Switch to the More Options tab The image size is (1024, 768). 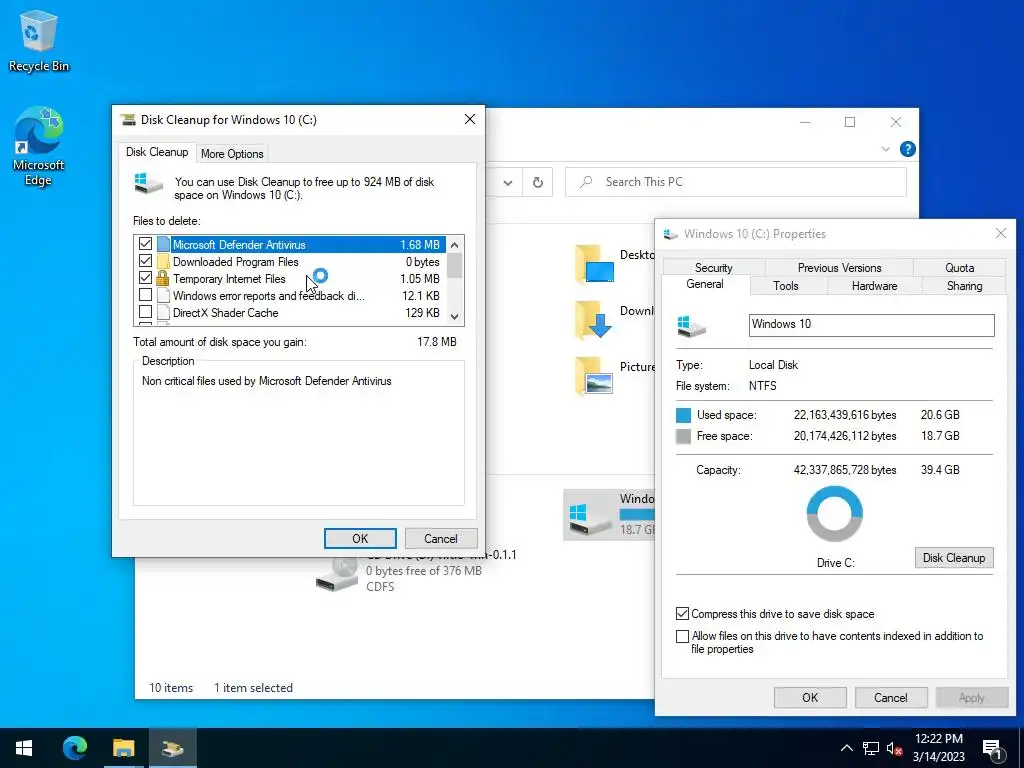[232, 153]
